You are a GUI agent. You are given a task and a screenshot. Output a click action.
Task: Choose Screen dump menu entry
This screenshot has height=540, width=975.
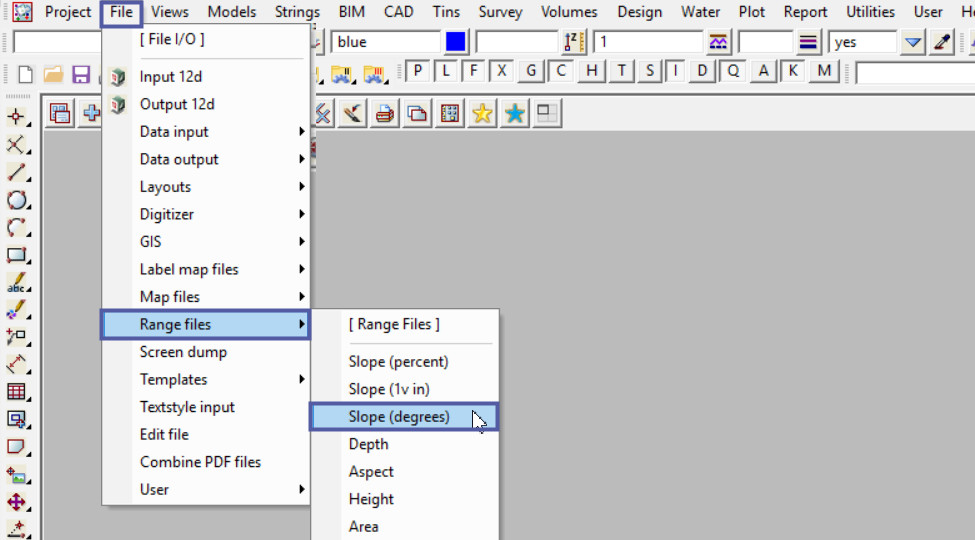(x=206, y=352)
